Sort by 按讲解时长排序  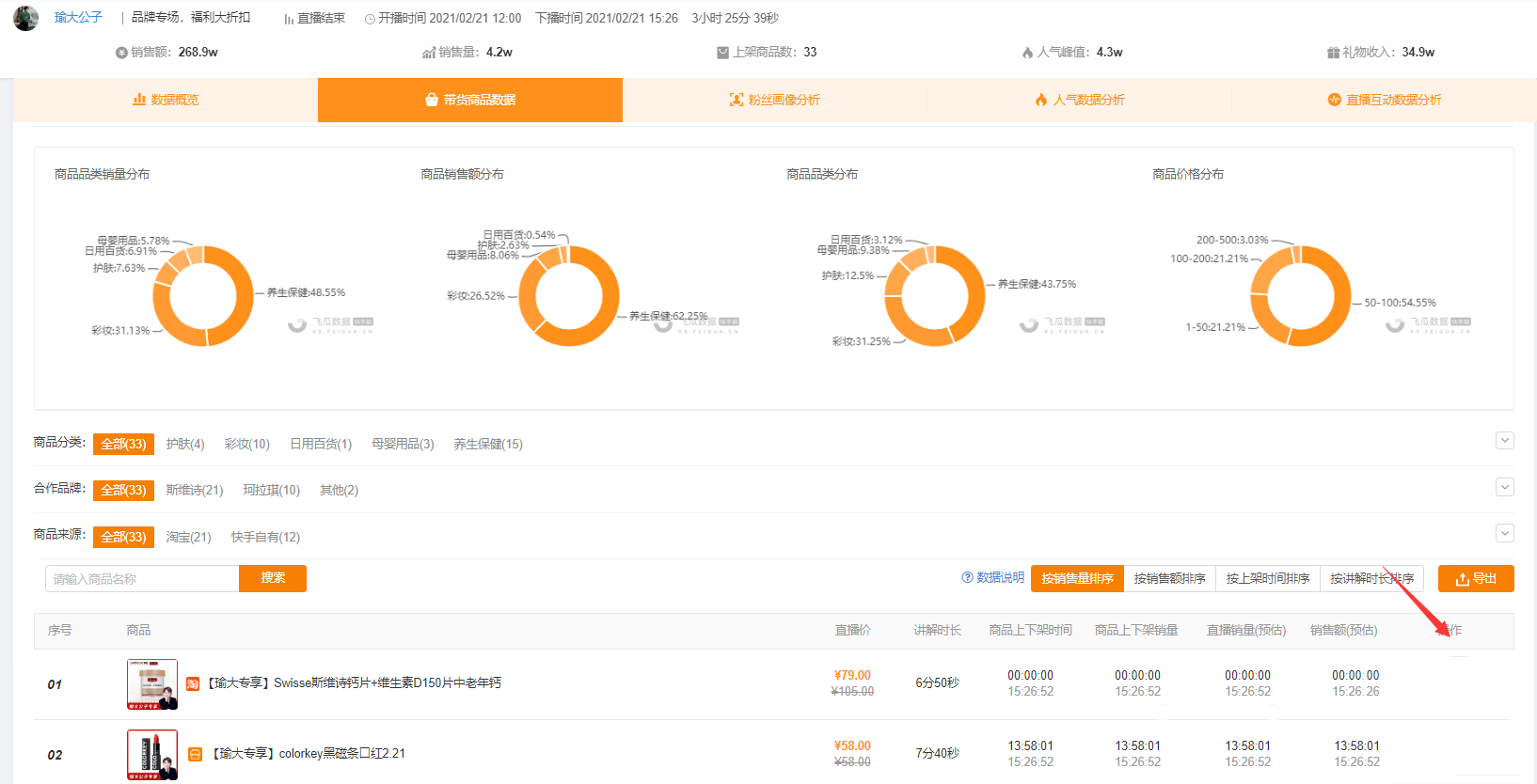click(1371, 579)
